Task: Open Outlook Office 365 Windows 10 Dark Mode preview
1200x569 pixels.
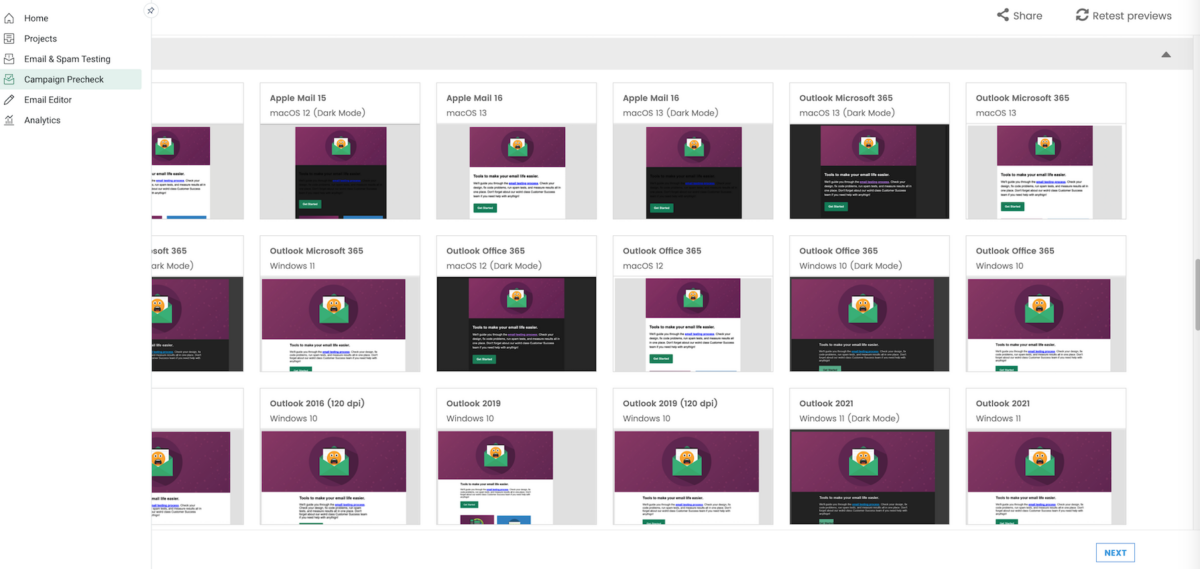Action: 869,323
